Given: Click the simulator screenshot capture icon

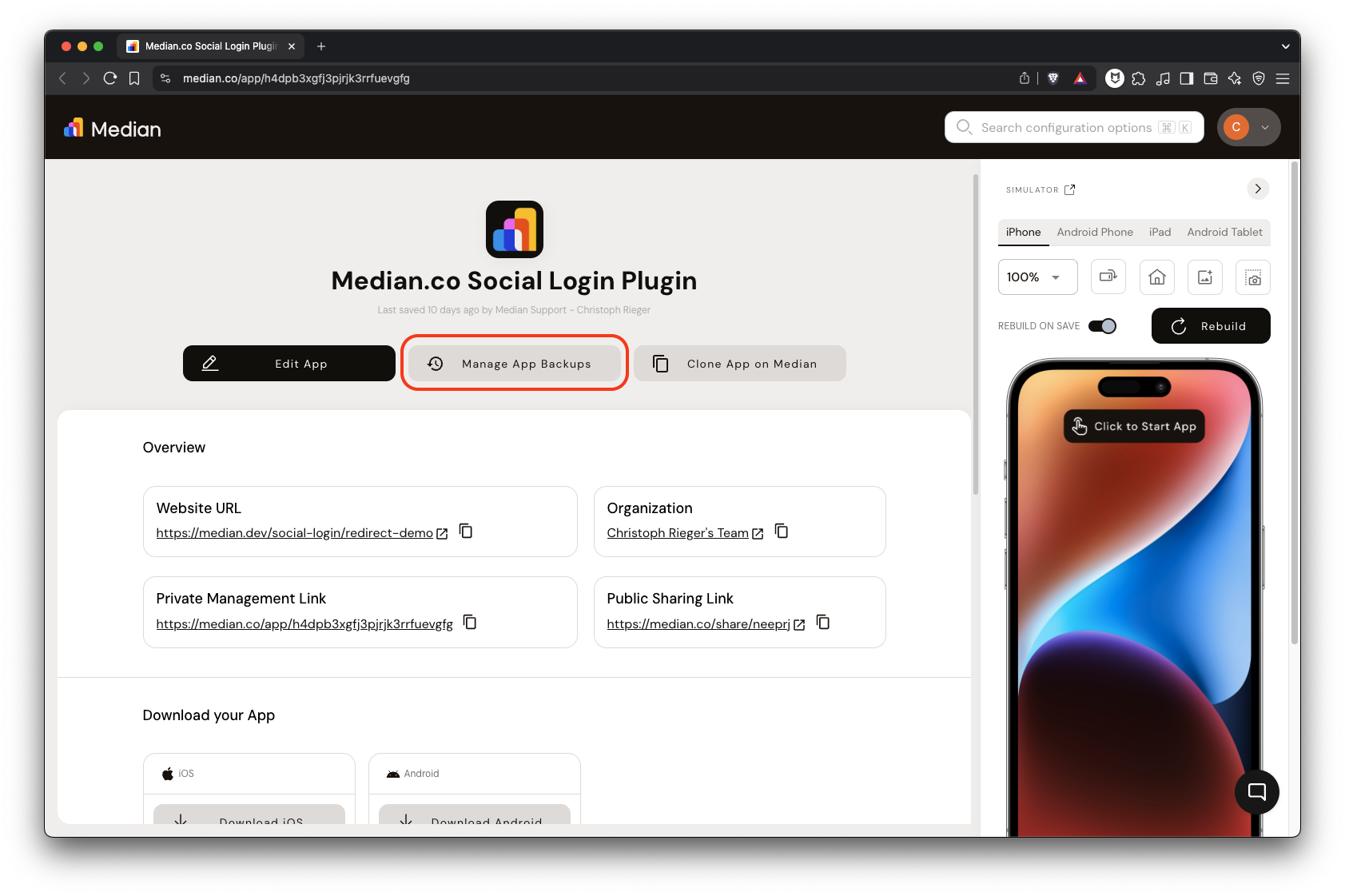Looking at the screenshot, I should [x=1253, y=277].
